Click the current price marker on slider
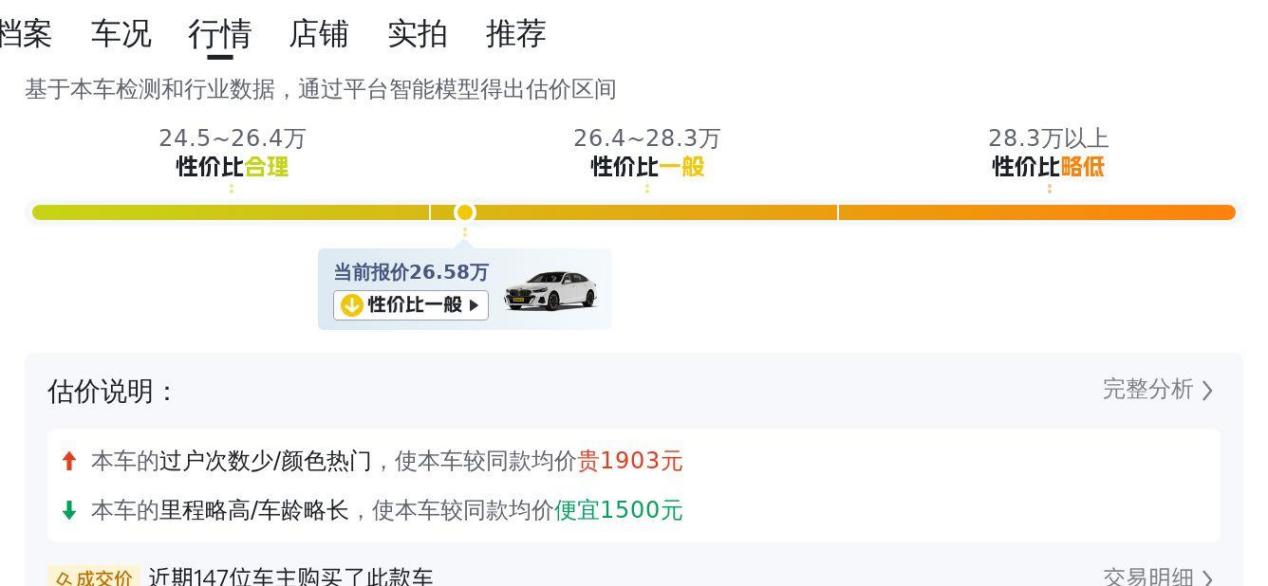 pos(464,212)
